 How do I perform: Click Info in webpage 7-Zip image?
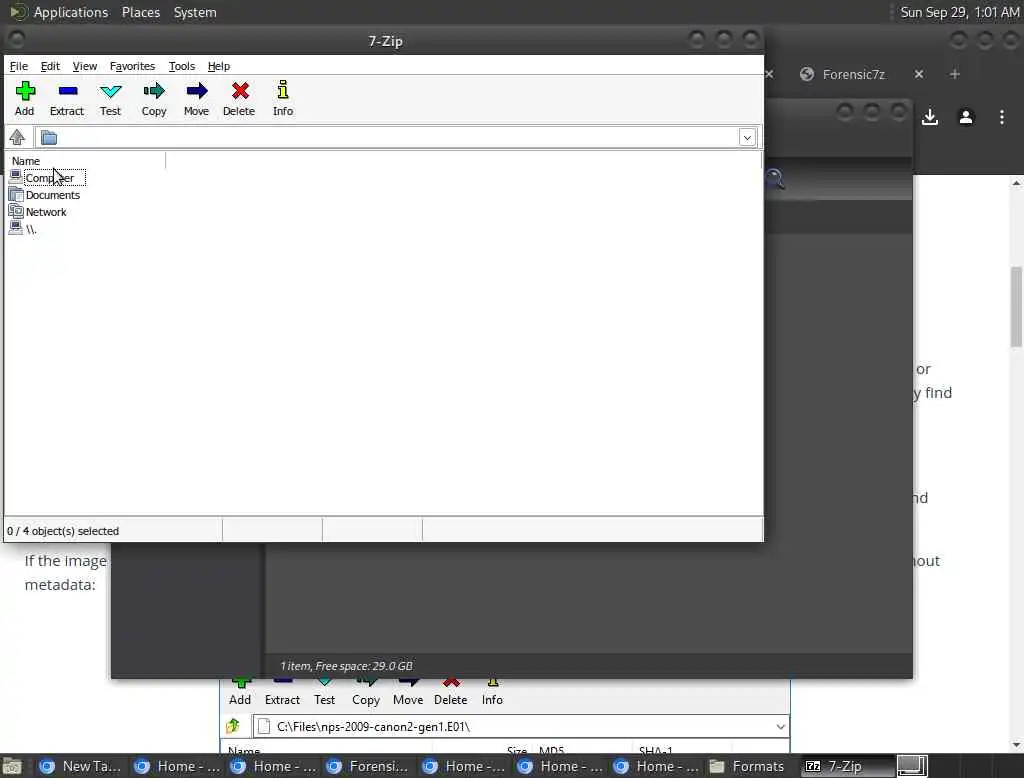click(492, 700)
